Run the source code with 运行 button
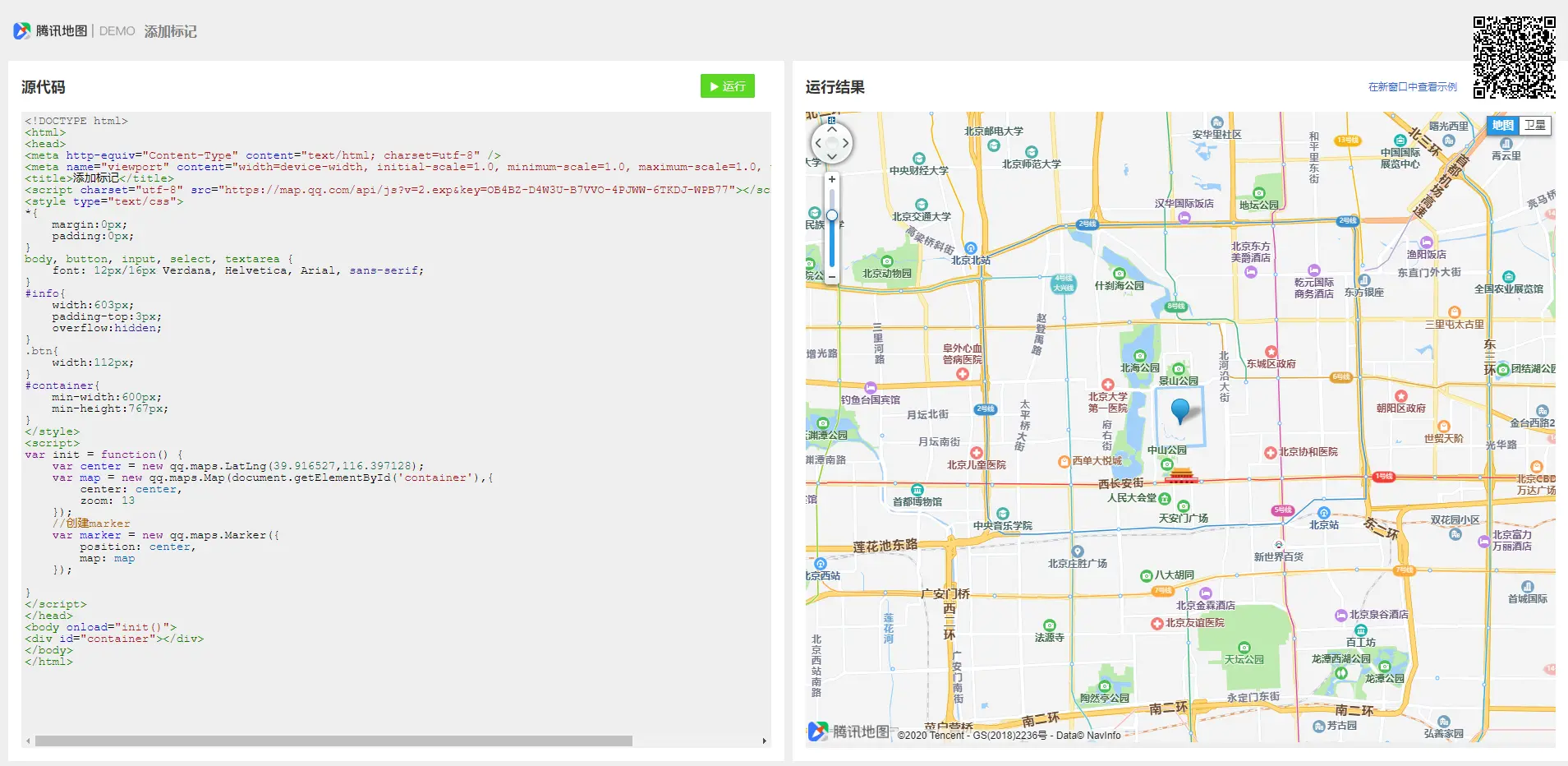The width and height of the screenshot is (1568, 766). click(728, 86)
